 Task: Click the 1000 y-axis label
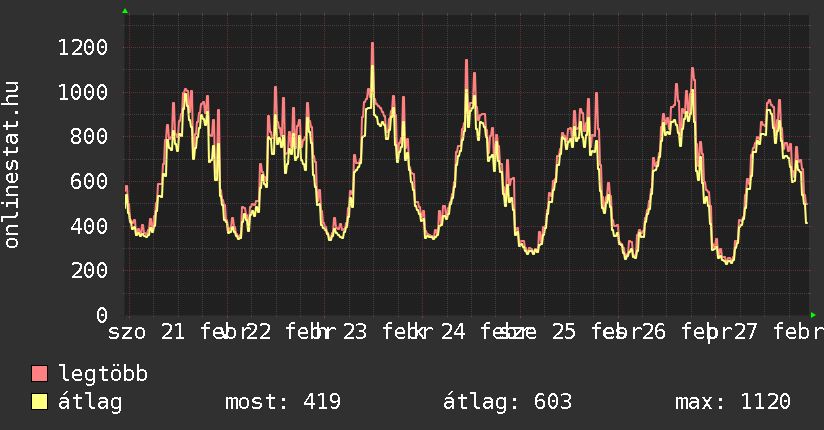(83, 93)
